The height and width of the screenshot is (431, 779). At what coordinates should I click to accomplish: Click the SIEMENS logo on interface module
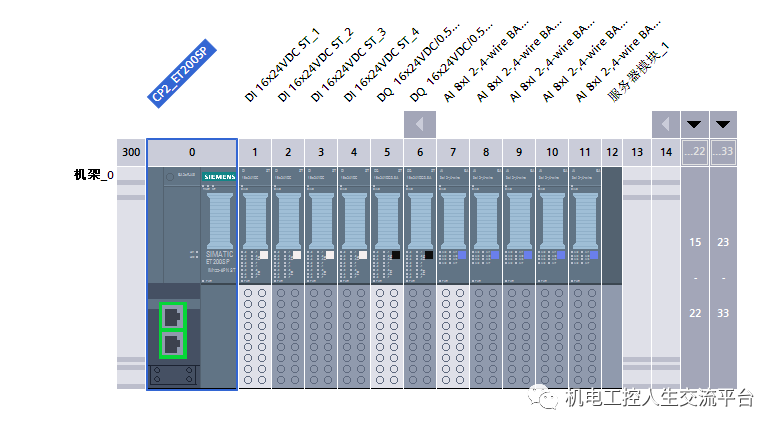click(x=219, y=177)
